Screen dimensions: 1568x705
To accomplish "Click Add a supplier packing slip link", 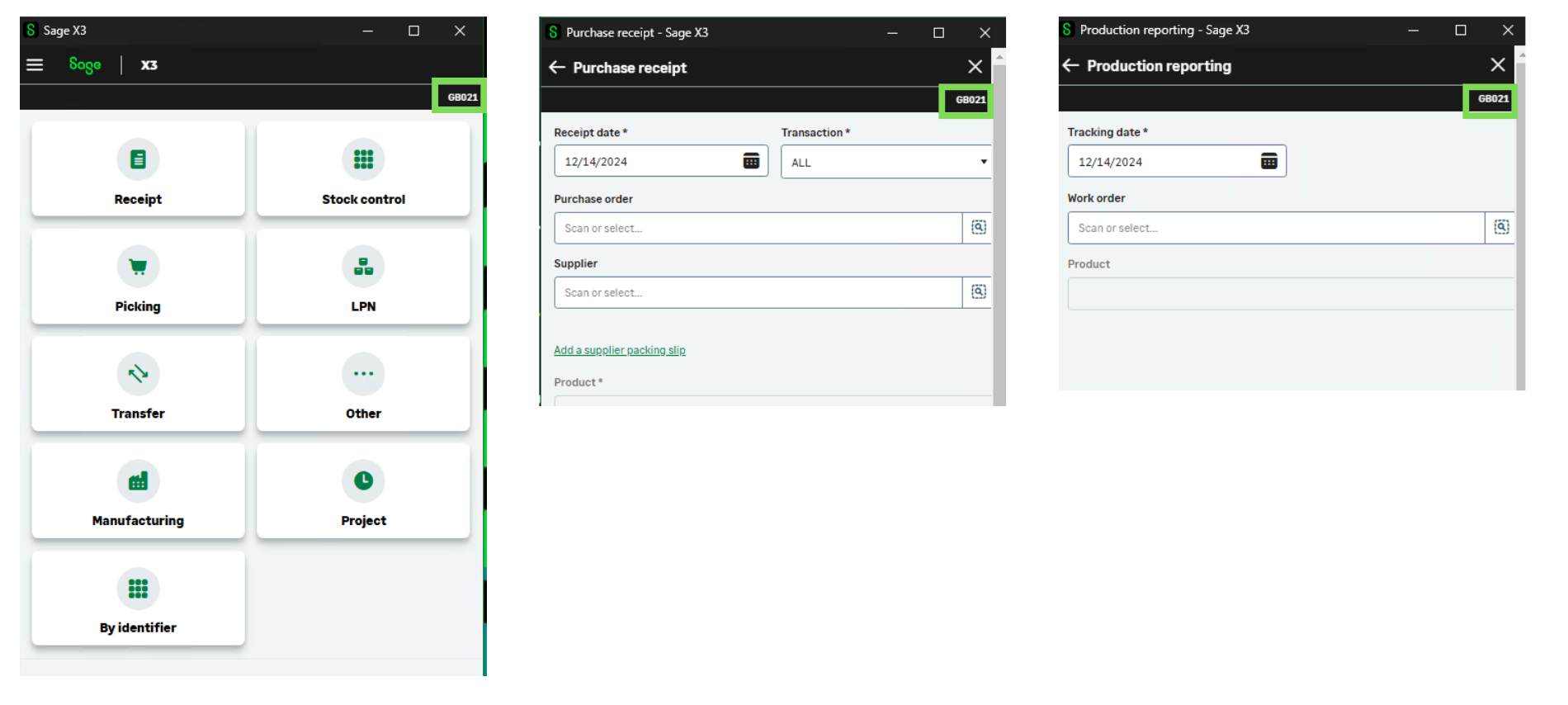I will click(620, 350).
